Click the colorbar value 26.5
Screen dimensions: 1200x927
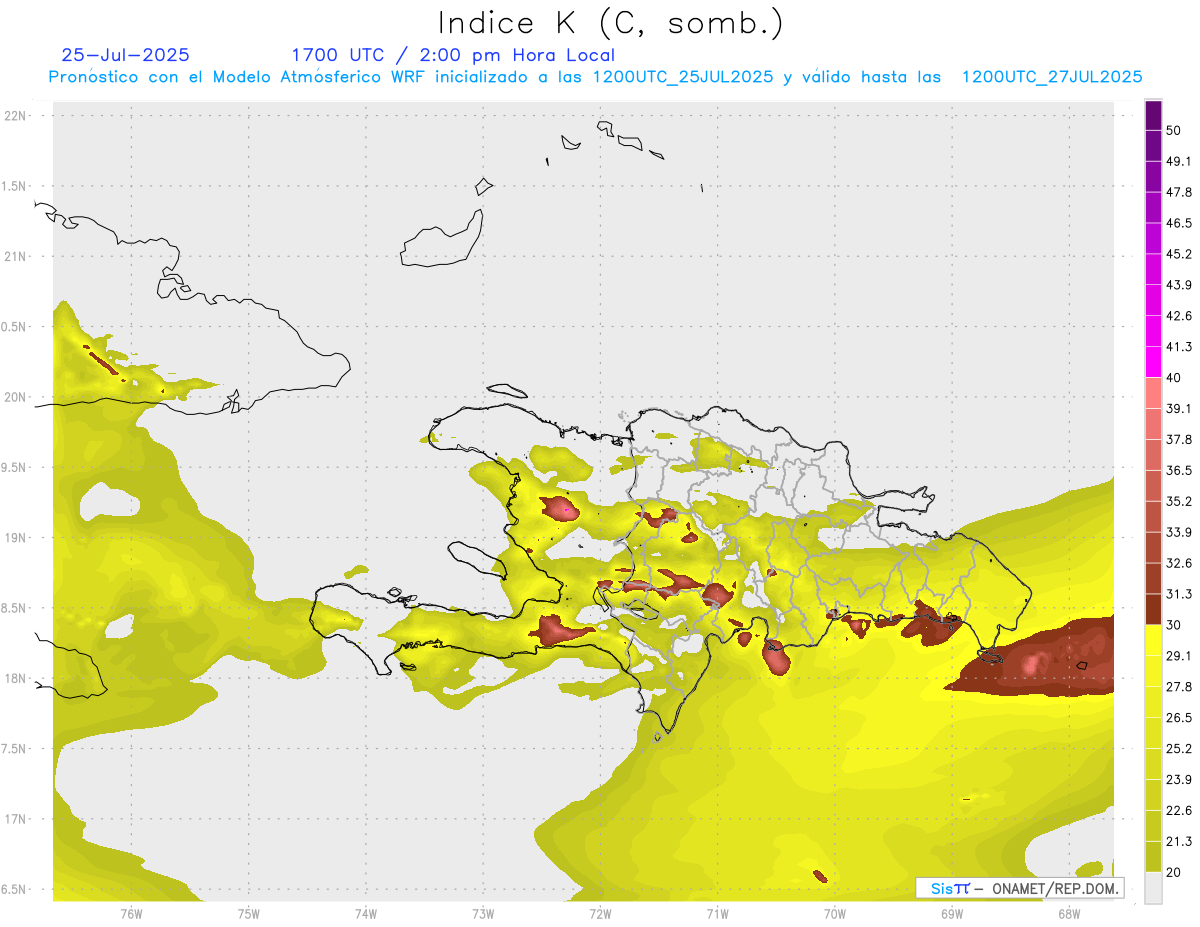point(1179,718)
